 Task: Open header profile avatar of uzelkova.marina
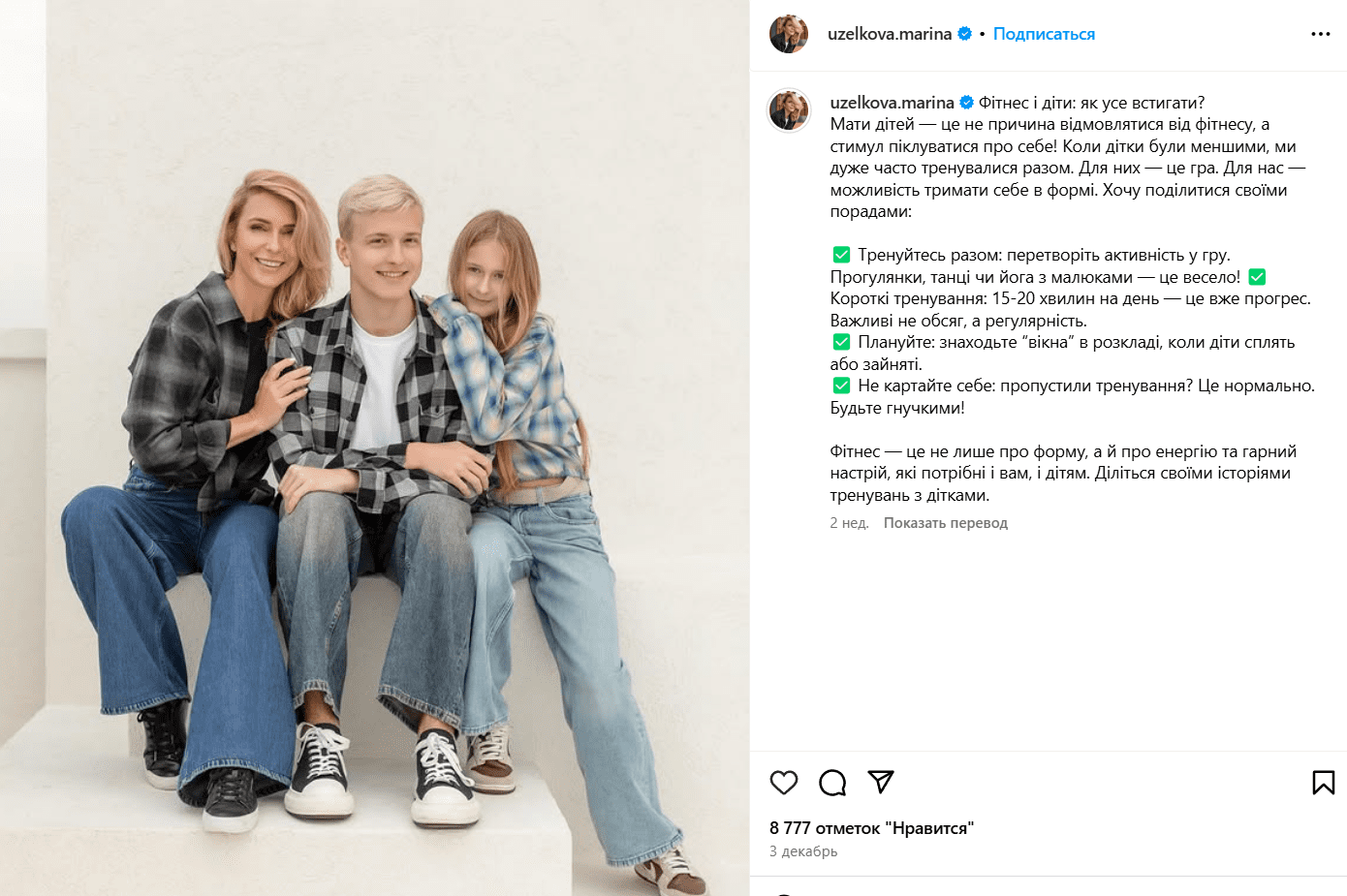click(x=789, y=34)
